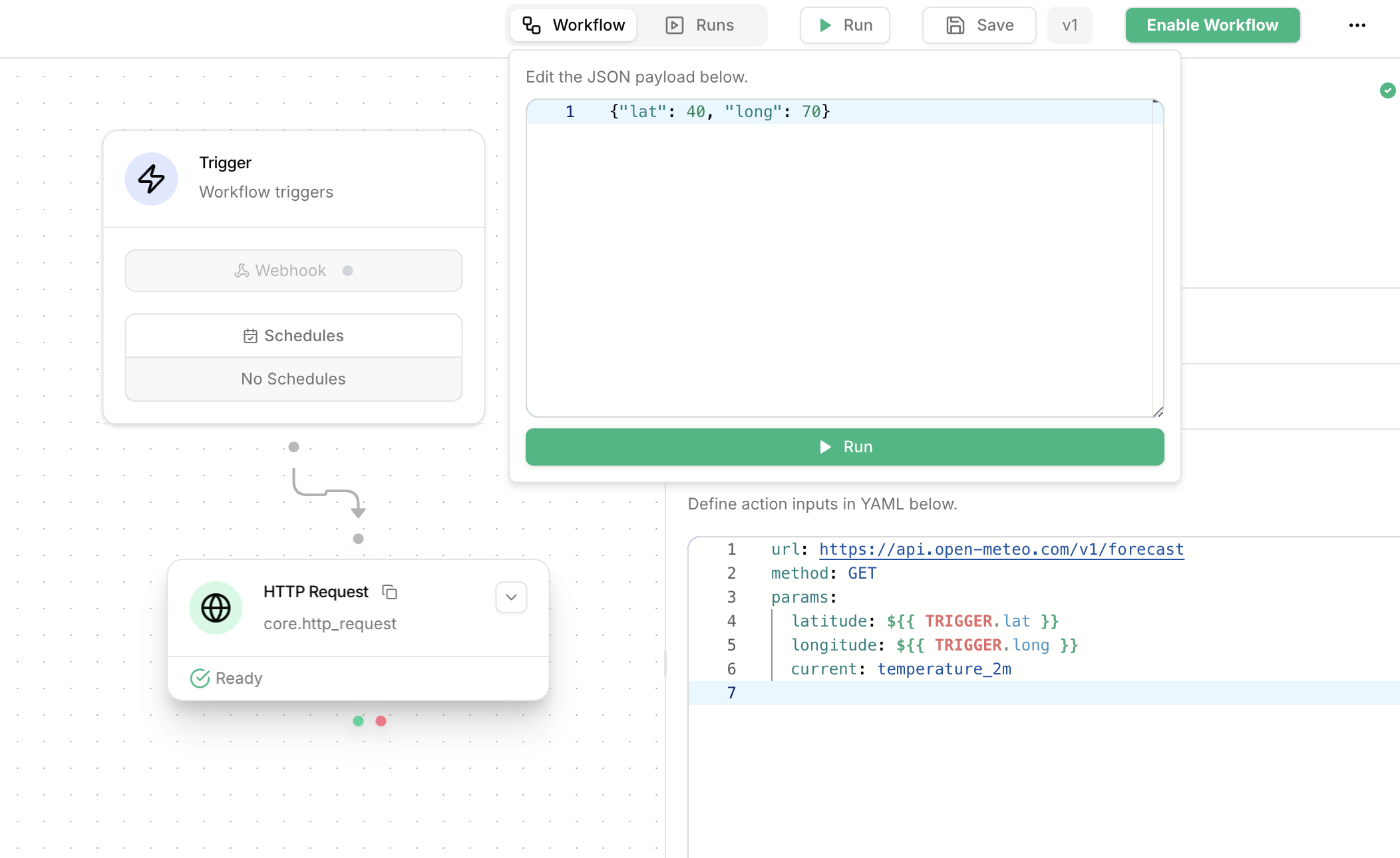Click 'method: GET' line in YAML editor
1400x858 pixels.
point(824,573)
